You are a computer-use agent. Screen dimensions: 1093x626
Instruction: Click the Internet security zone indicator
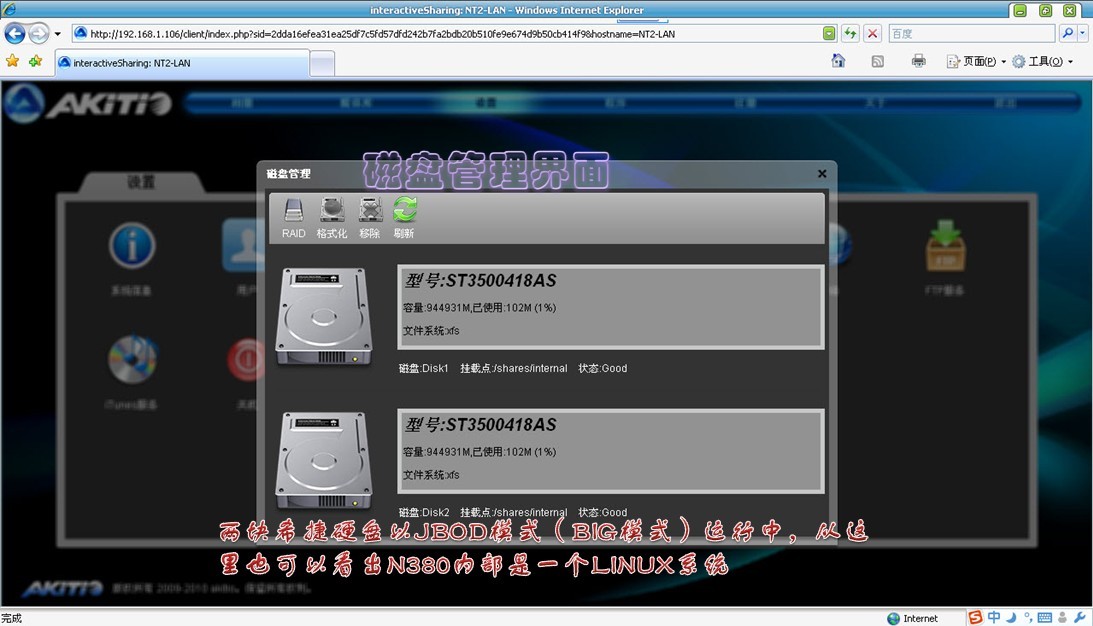tap(912, 618)
